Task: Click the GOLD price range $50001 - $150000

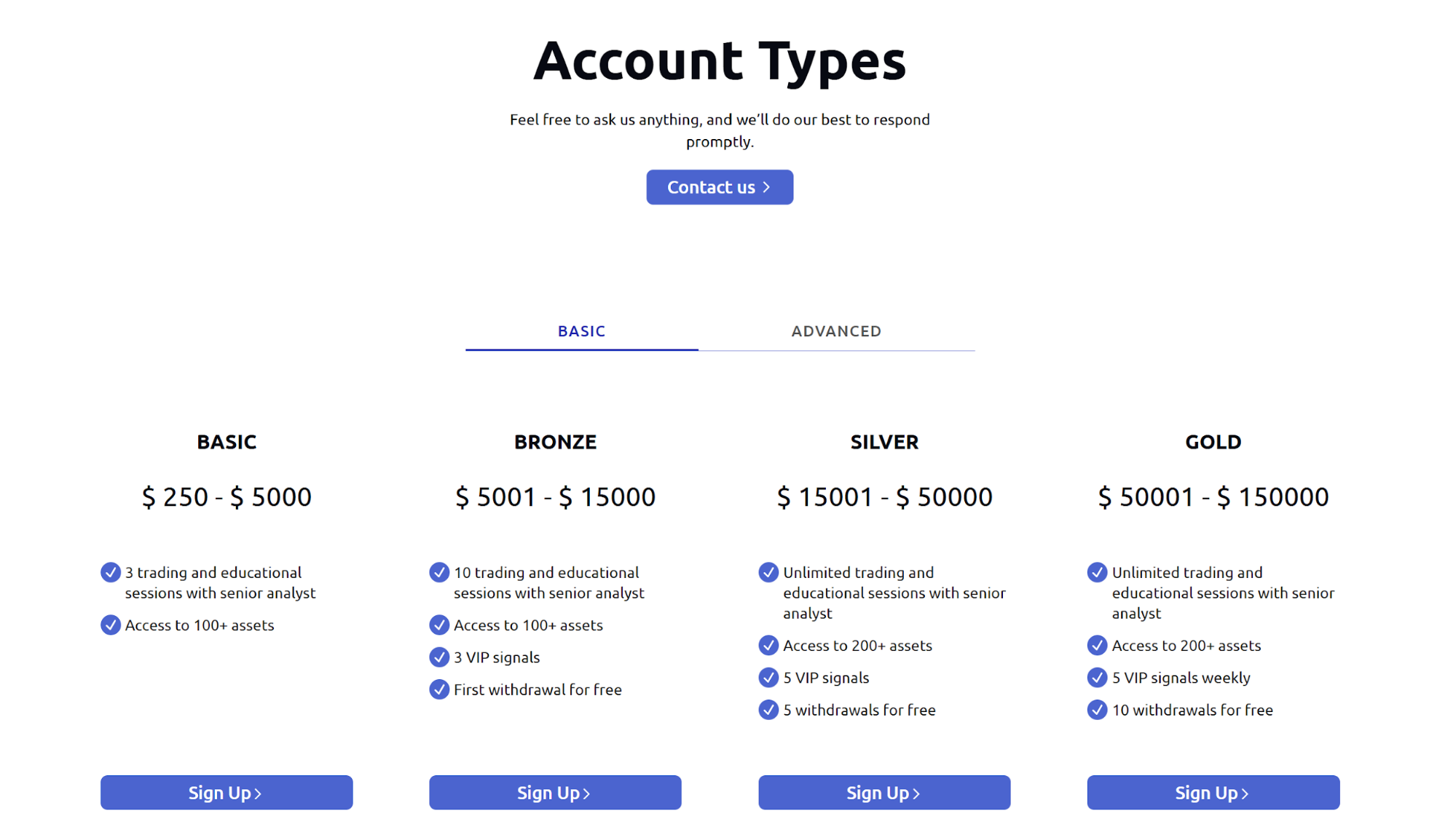Action: click(1213, 496)
